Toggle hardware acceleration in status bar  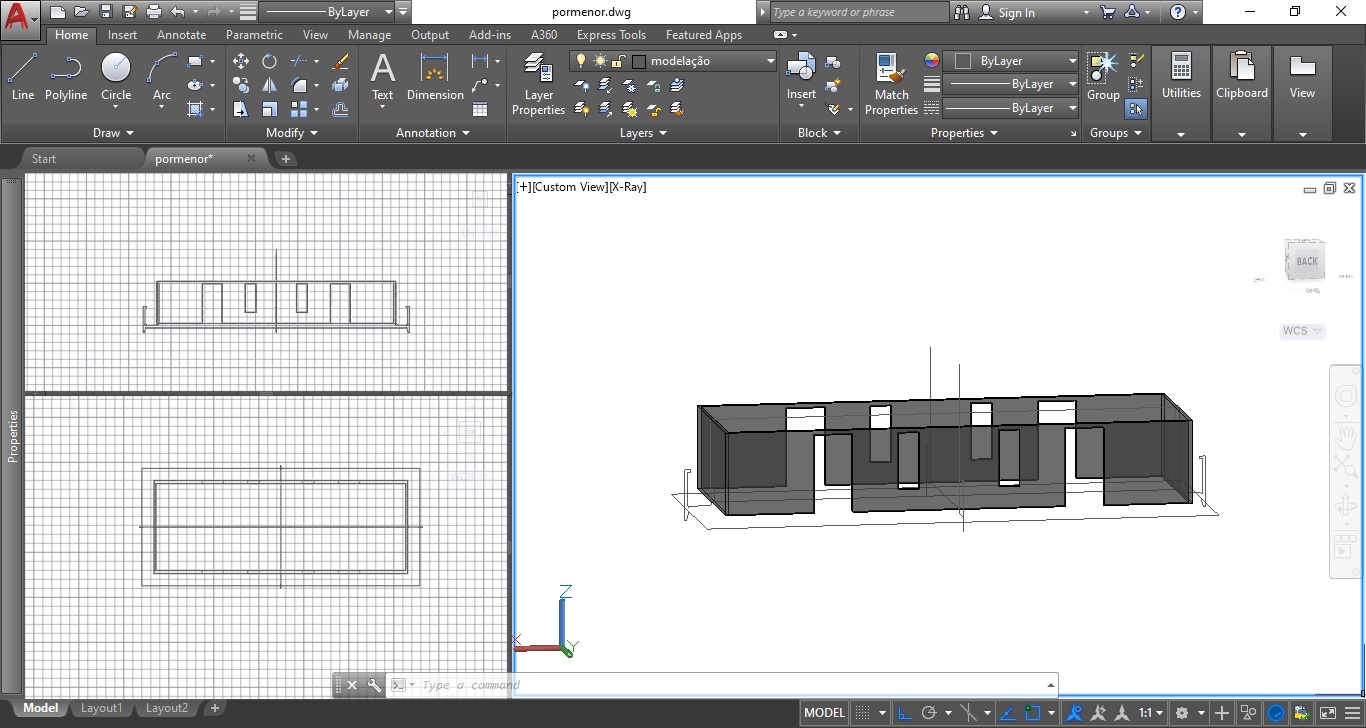tap(1276, 713)
